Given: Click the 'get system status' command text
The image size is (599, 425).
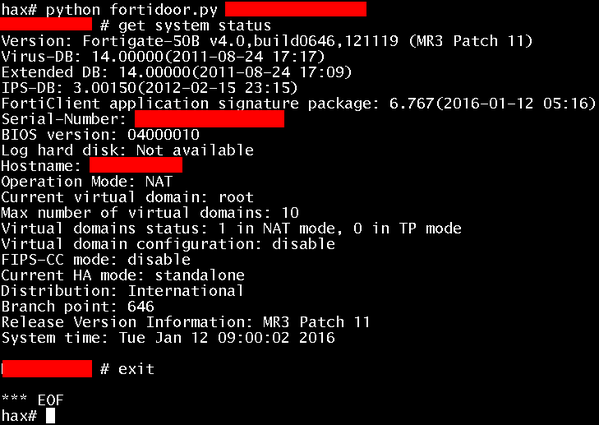Looking at the screenshot, I should point(194,26).
